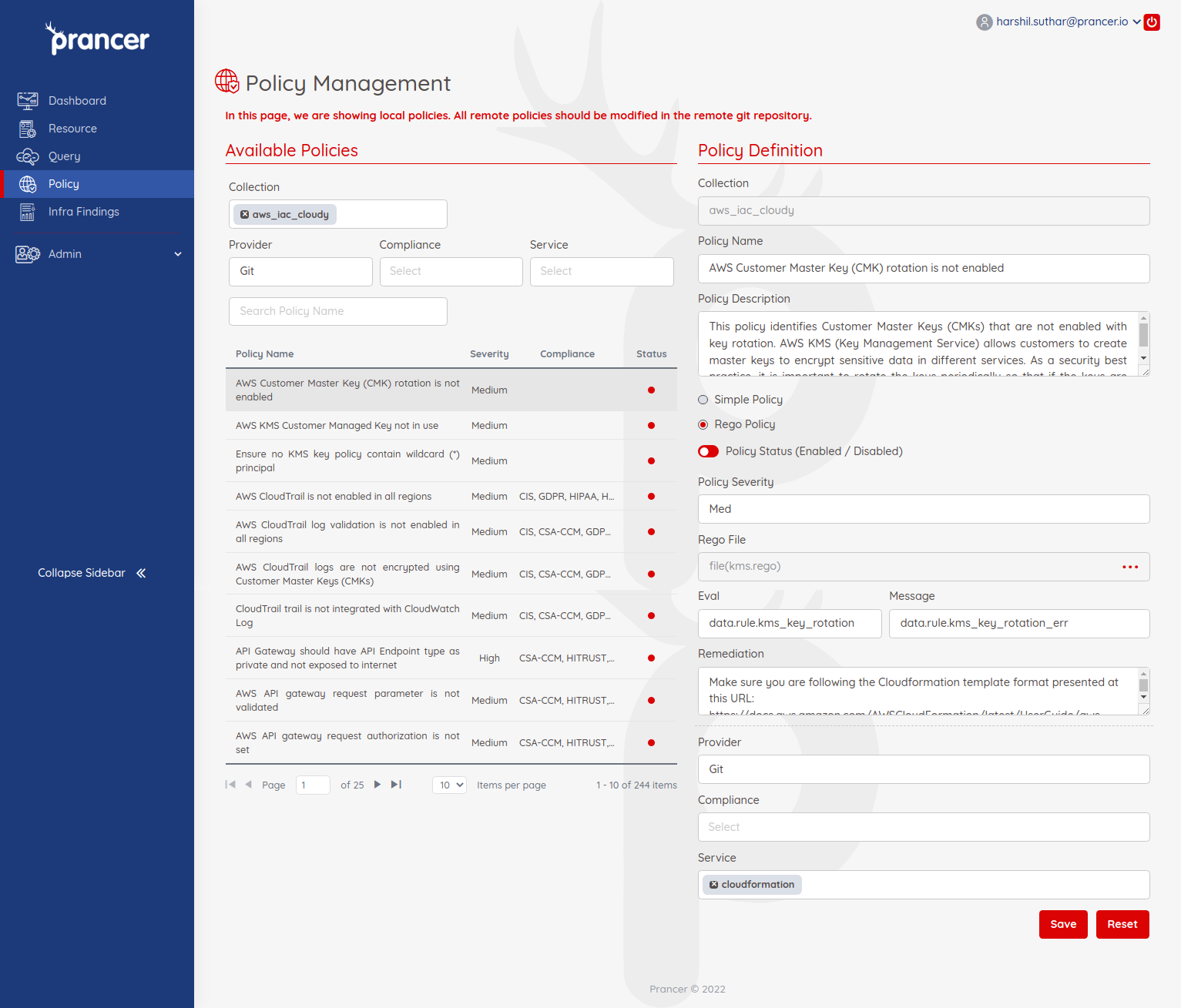Image resolution: width=1181 pixels, height=1008 pixels.
Task: Click the Message input field
Action: pyautogui.click(x=1019, y=624)
